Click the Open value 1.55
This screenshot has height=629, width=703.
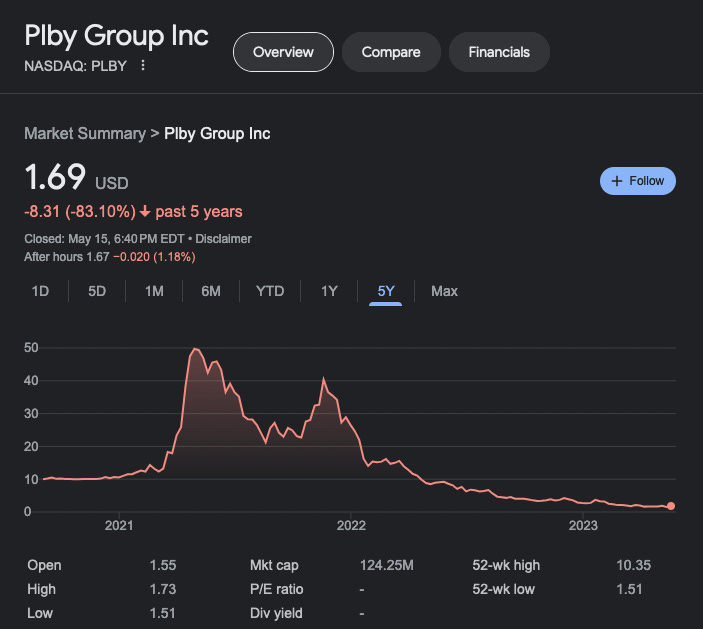coord(163,565)
